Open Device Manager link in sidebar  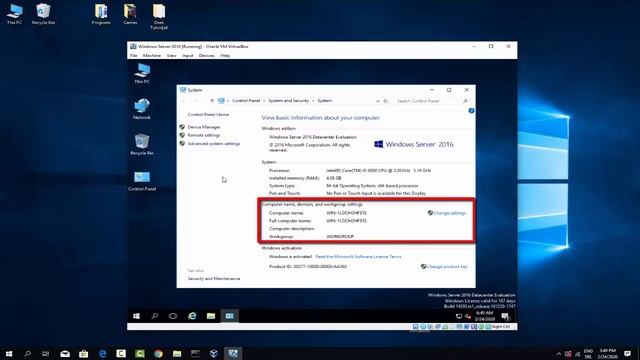point(204,127)
